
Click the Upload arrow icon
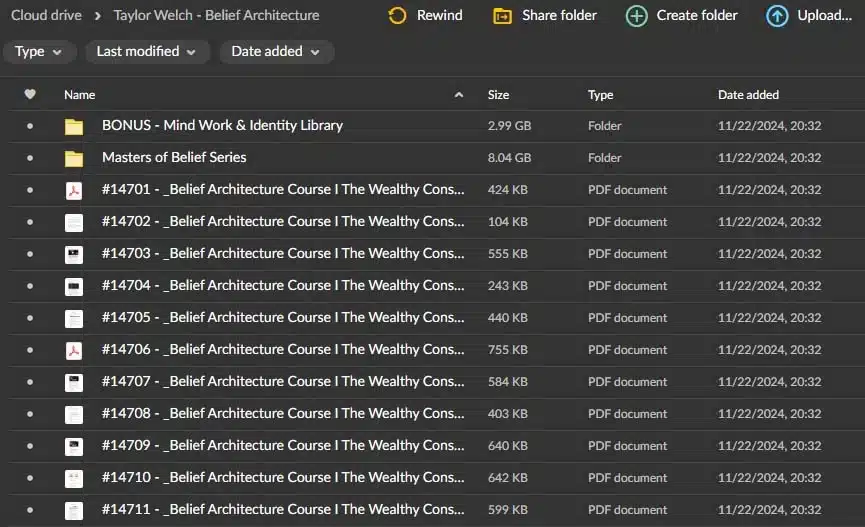777,16
